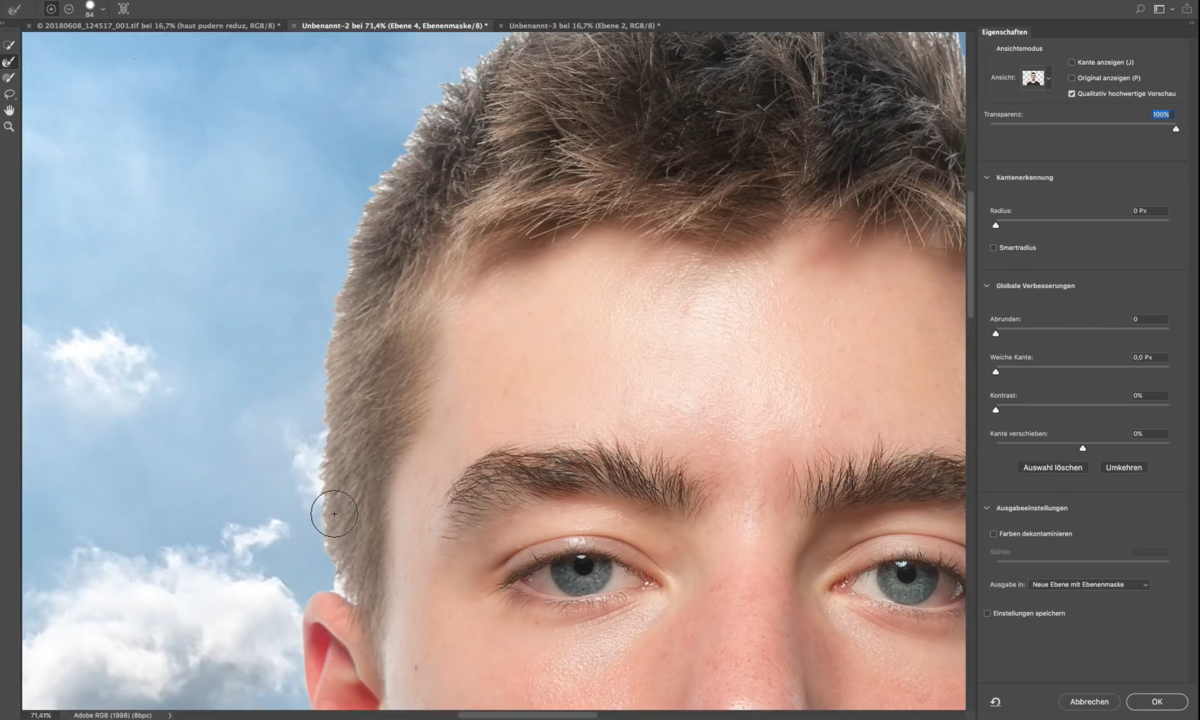Choose the Lasso tool

10,94
